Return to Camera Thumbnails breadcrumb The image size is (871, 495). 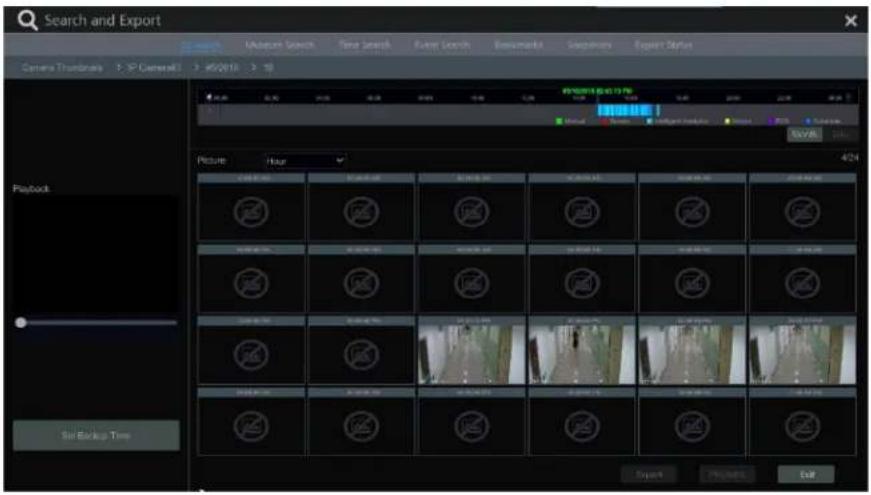click(62, 68)
